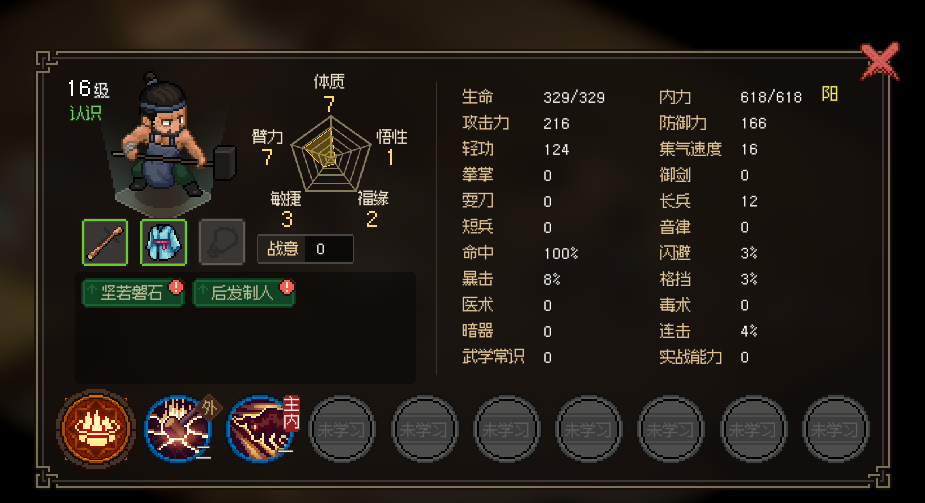Click the red alert badge on 后发制人
925x503 pixels.
(287, 287)
